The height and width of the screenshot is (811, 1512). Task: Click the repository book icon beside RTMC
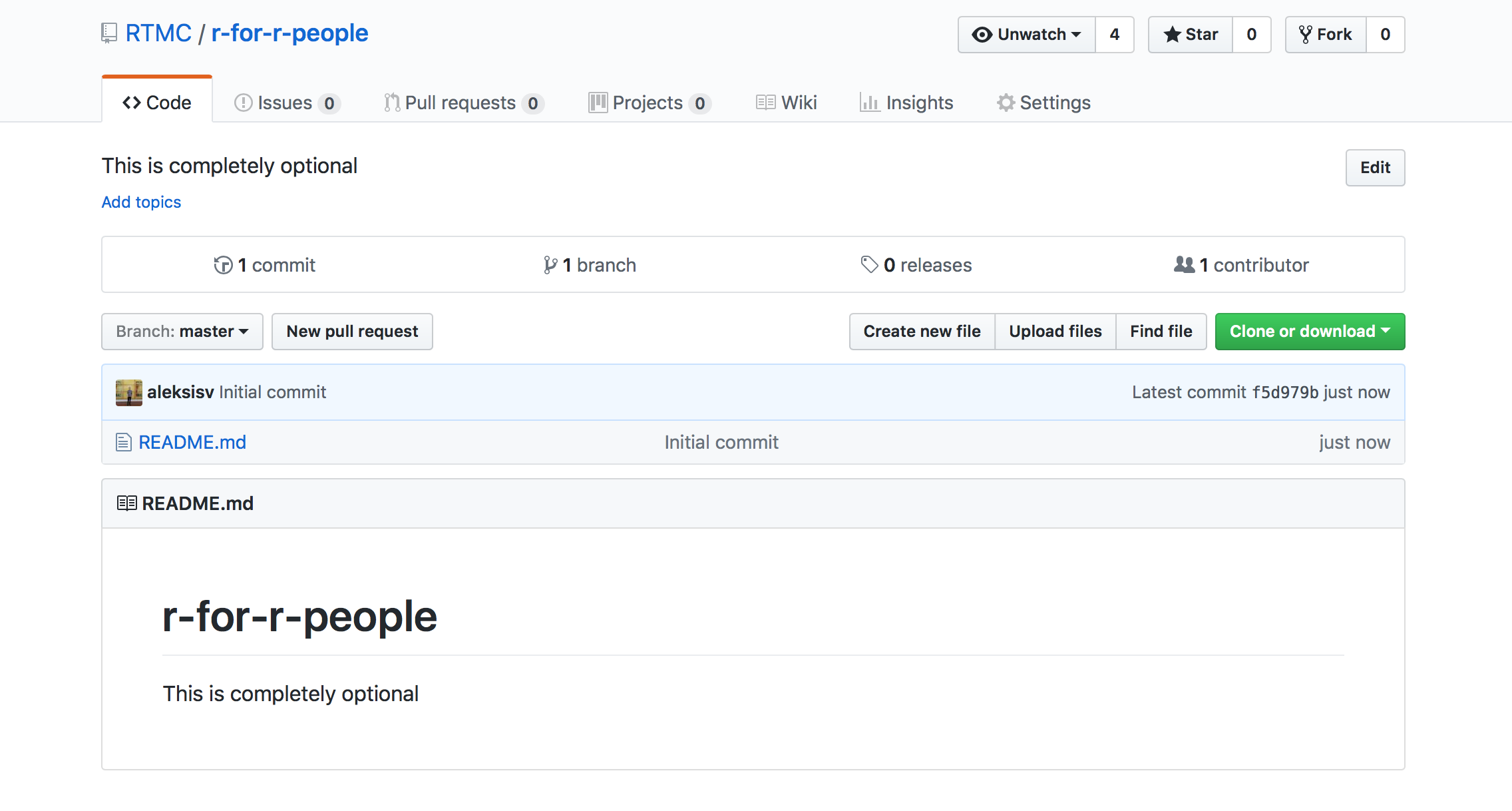click(109, 33)
